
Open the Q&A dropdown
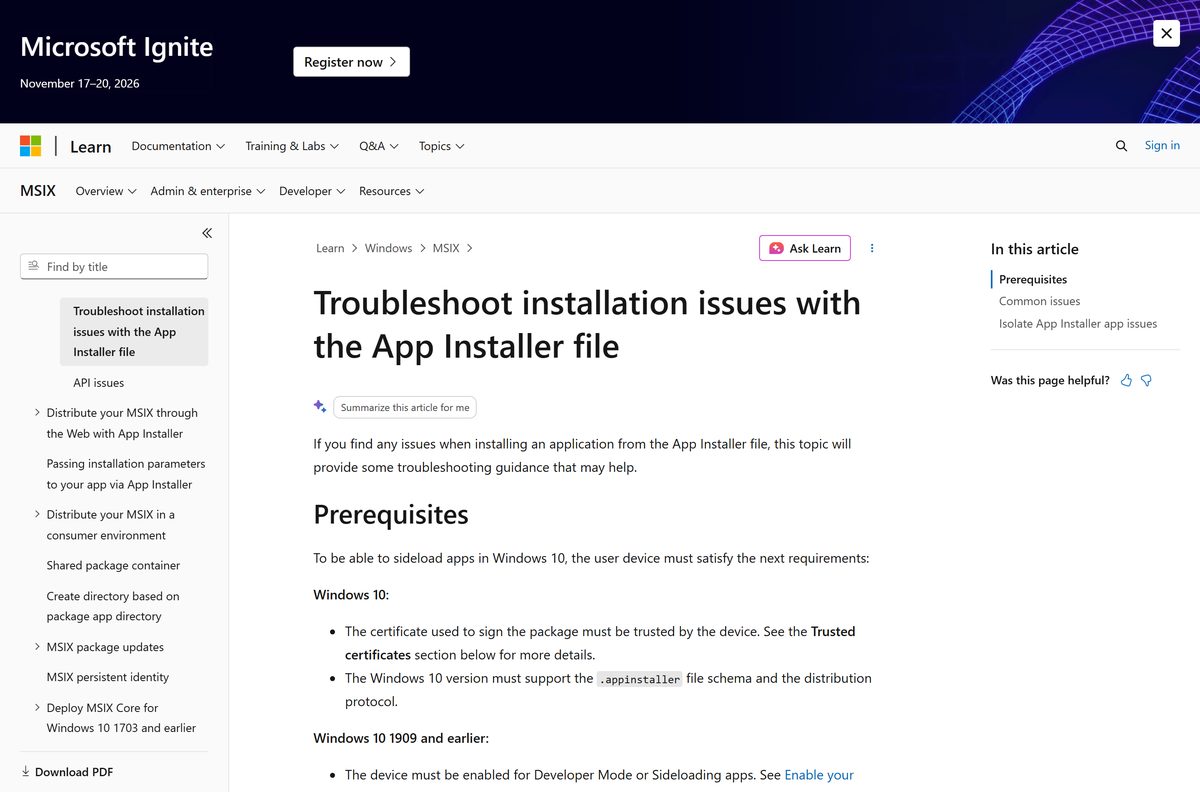click(x=379, y=146)
